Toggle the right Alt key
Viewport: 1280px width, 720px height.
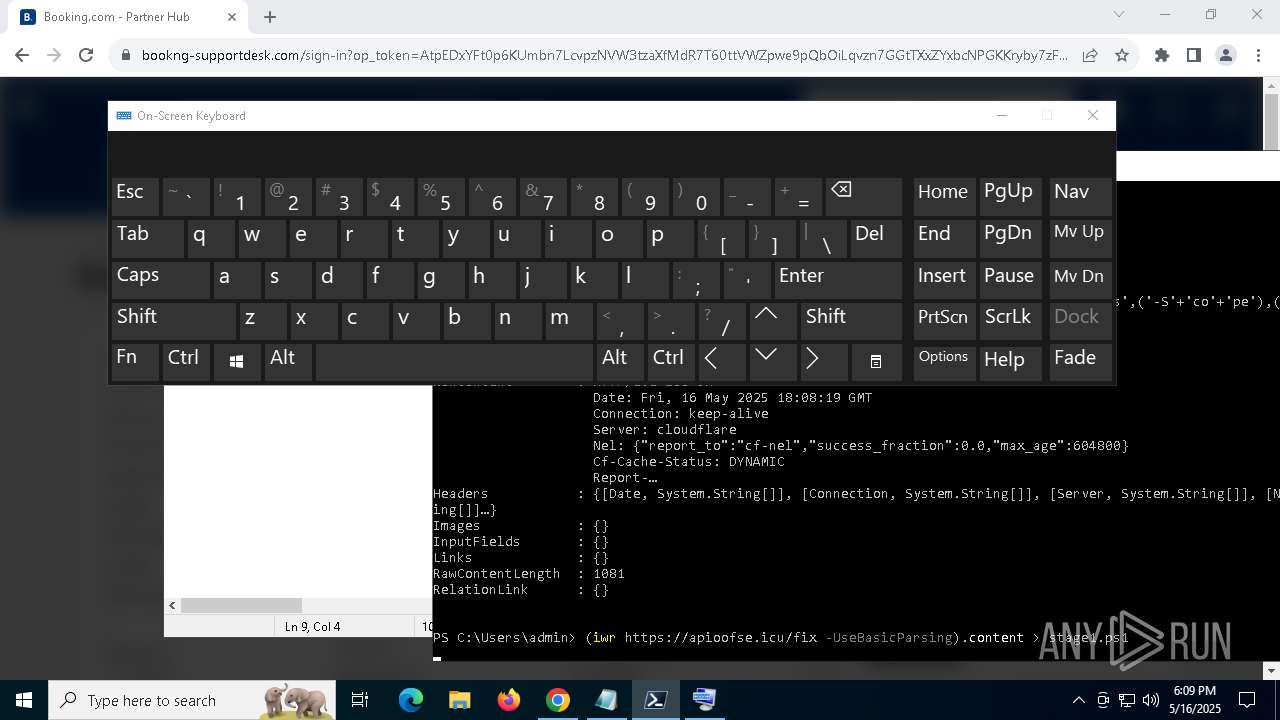point(620,361)
